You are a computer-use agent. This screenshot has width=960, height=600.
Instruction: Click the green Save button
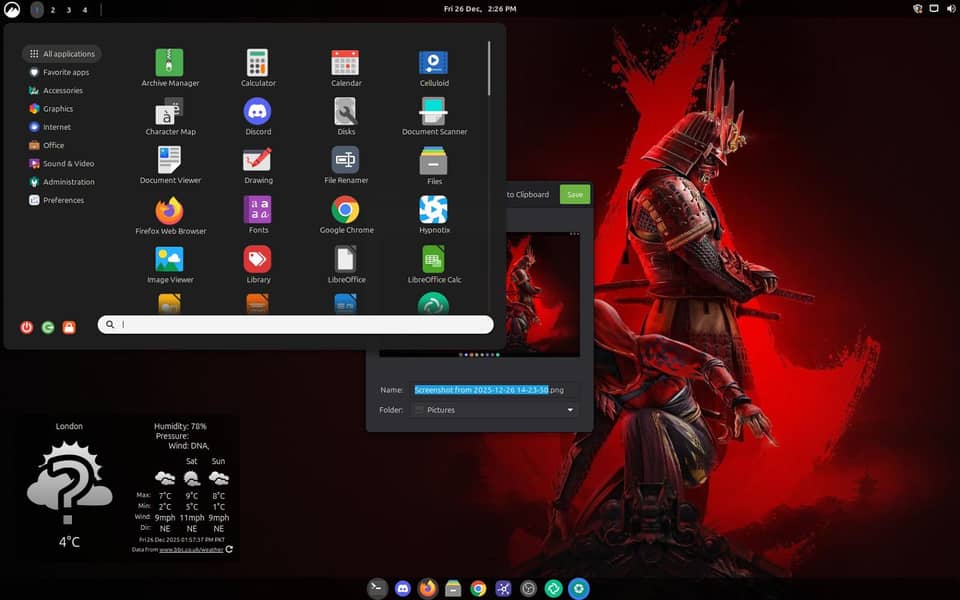tap(574, 195)
